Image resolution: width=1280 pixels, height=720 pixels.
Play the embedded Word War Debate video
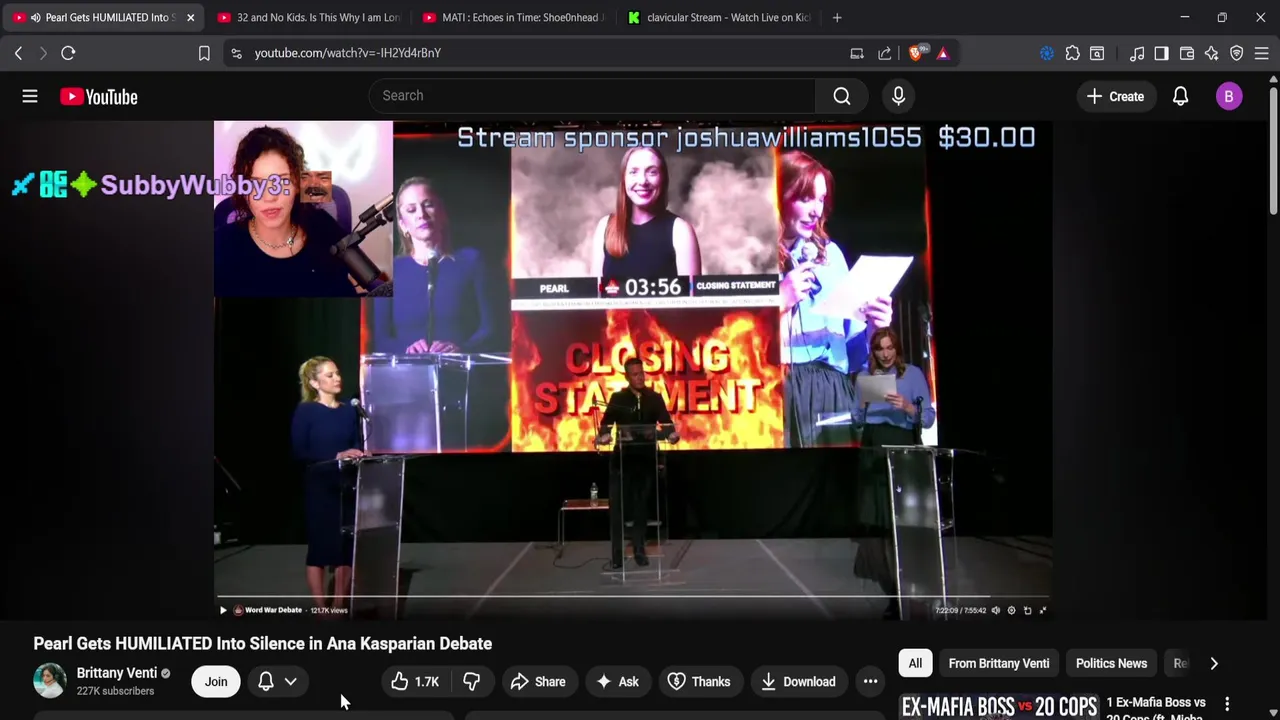[x=223, y=610]
